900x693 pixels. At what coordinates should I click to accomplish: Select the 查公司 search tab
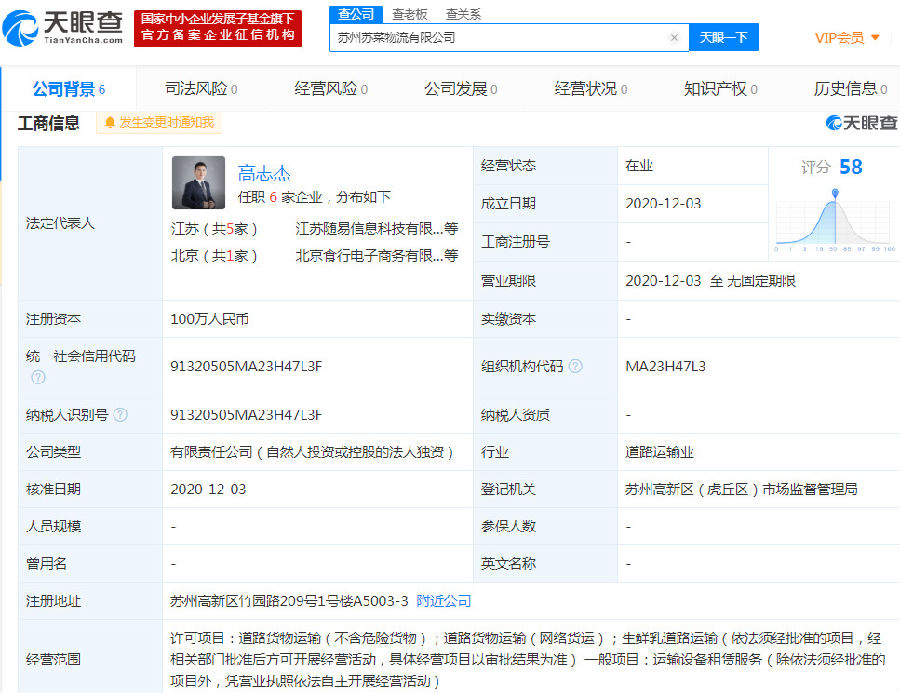(x=356, y=14)
